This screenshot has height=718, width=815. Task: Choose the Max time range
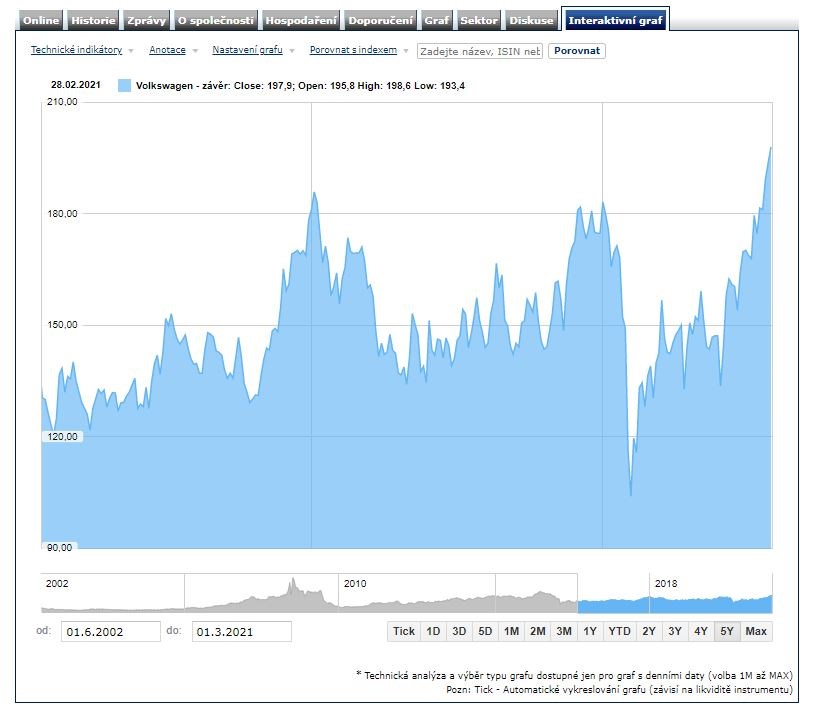[756, 631]
